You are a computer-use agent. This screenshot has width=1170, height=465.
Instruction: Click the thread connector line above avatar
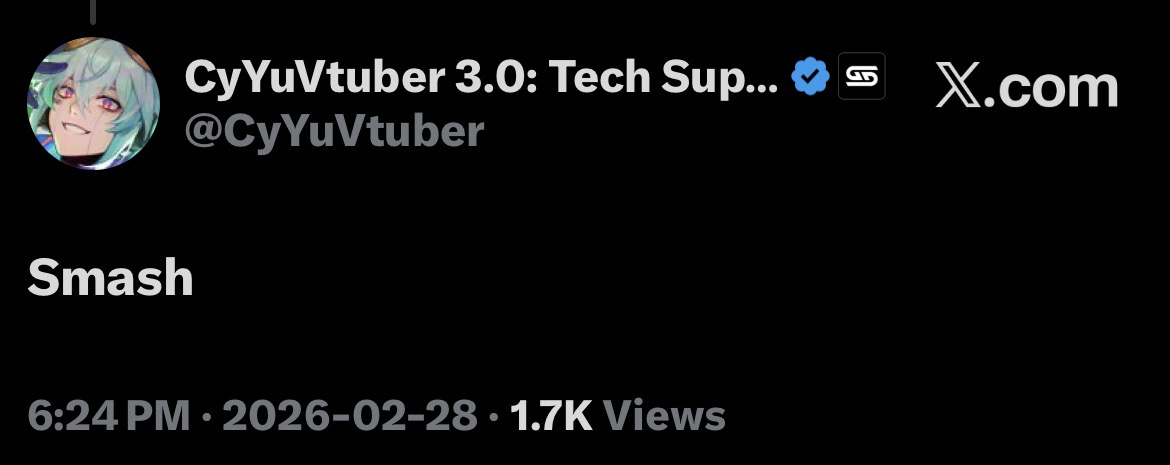92,11
